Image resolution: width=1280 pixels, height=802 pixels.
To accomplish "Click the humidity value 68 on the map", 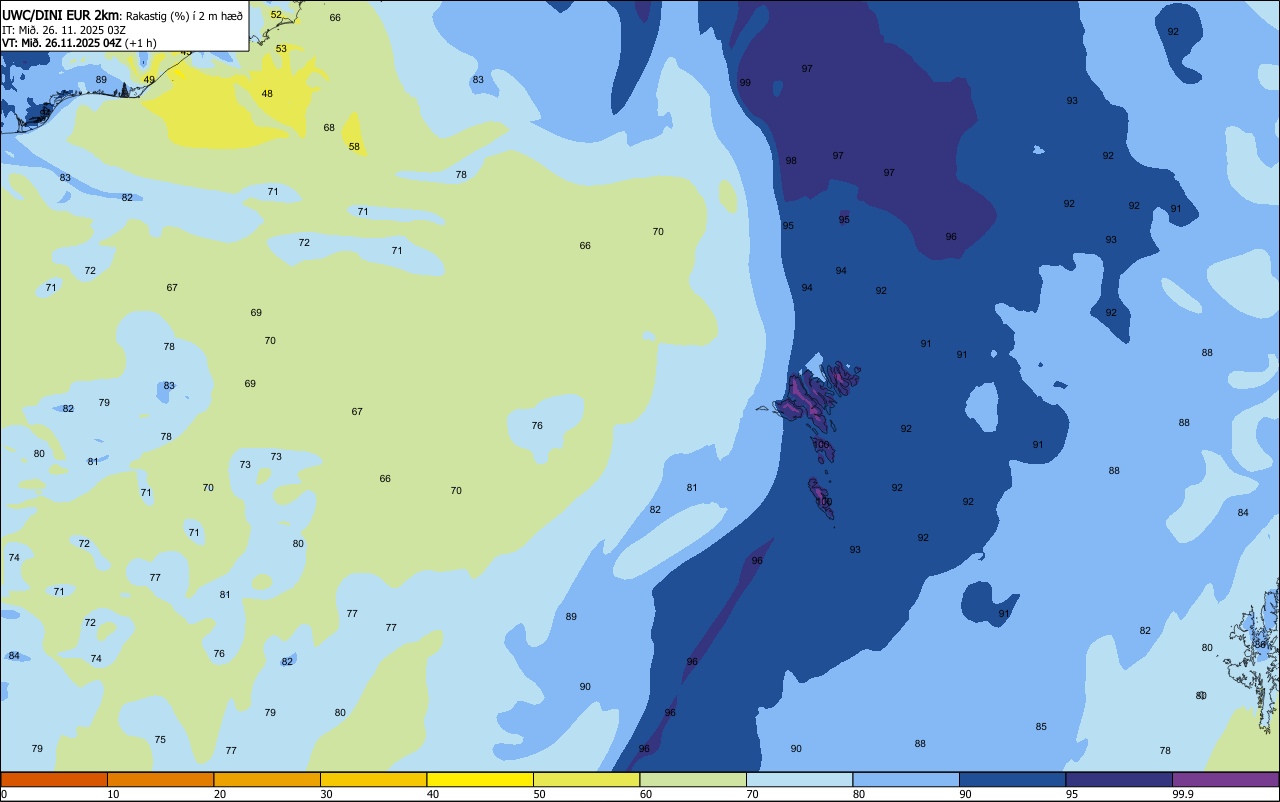I will (x=329, y=128).
